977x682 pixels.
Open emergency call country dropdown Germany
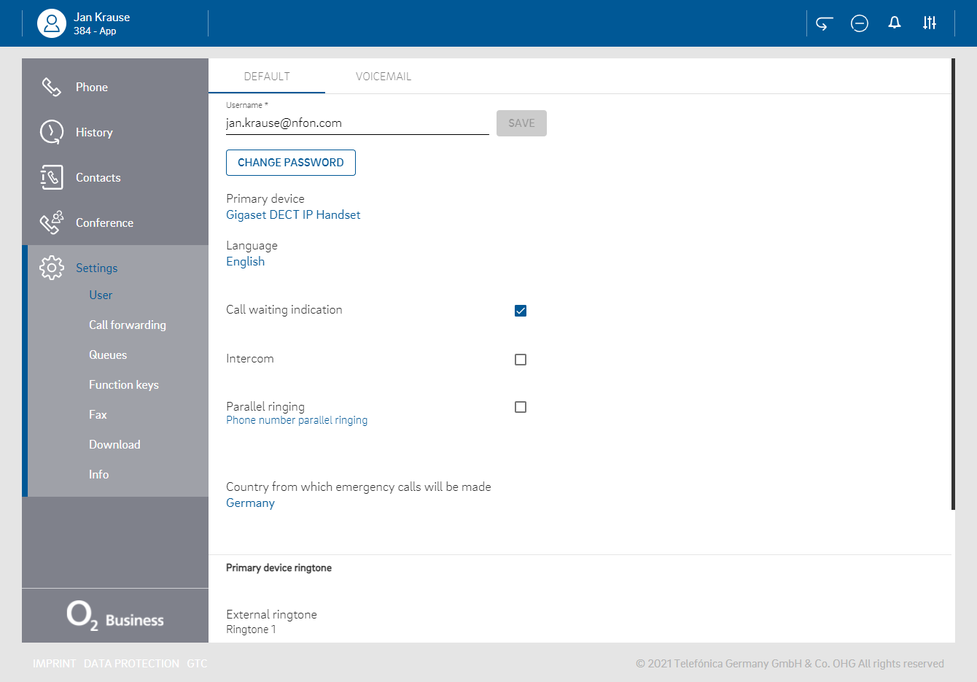[x=250, y=503]
